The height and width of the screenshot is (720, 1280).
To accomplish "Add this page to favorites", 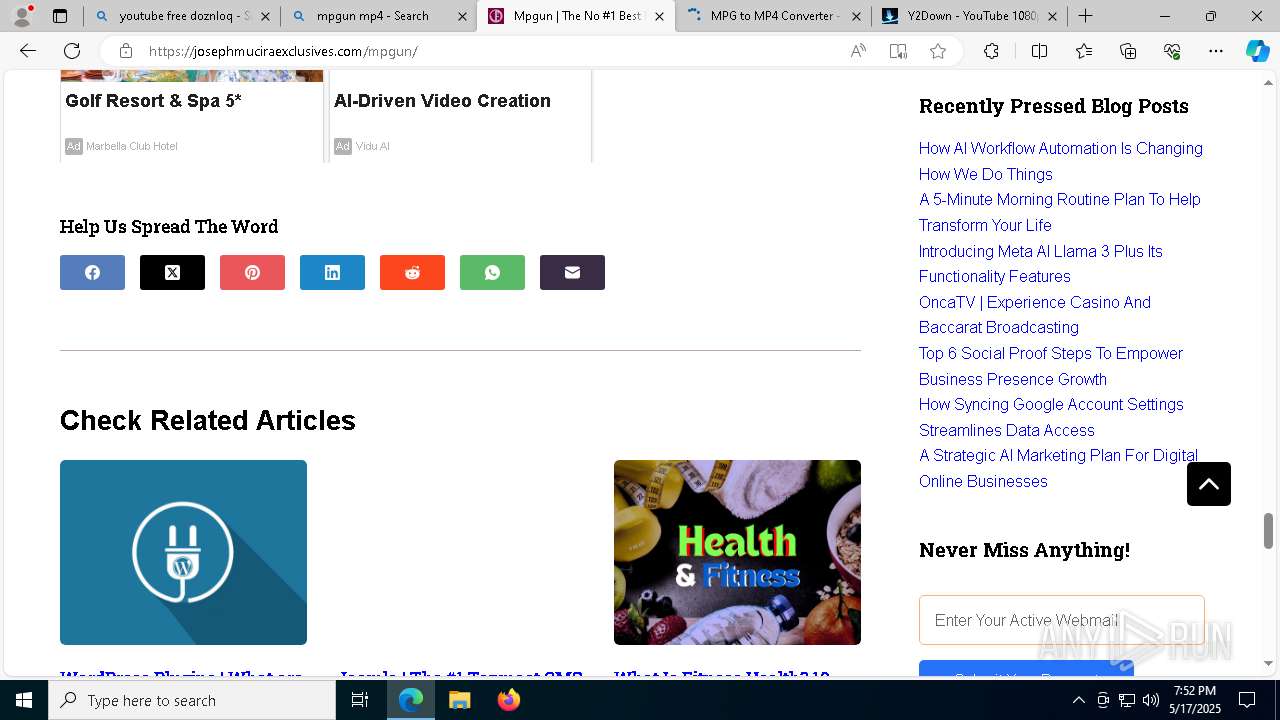I will click(938, 51).
